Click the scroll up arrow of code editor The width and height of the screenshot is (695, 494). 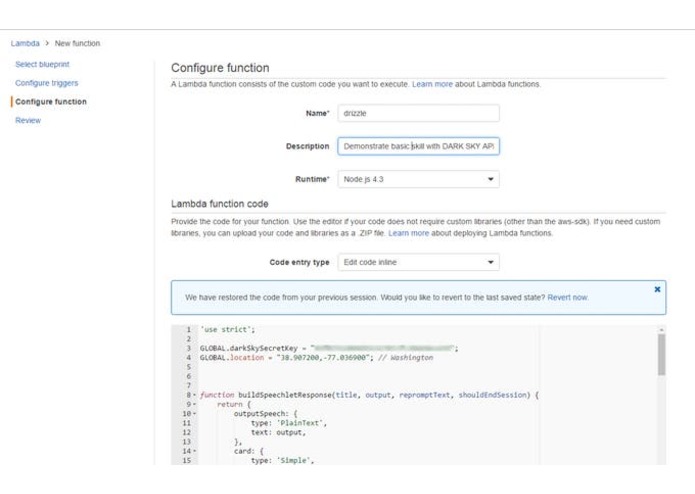tap(661, 330)
